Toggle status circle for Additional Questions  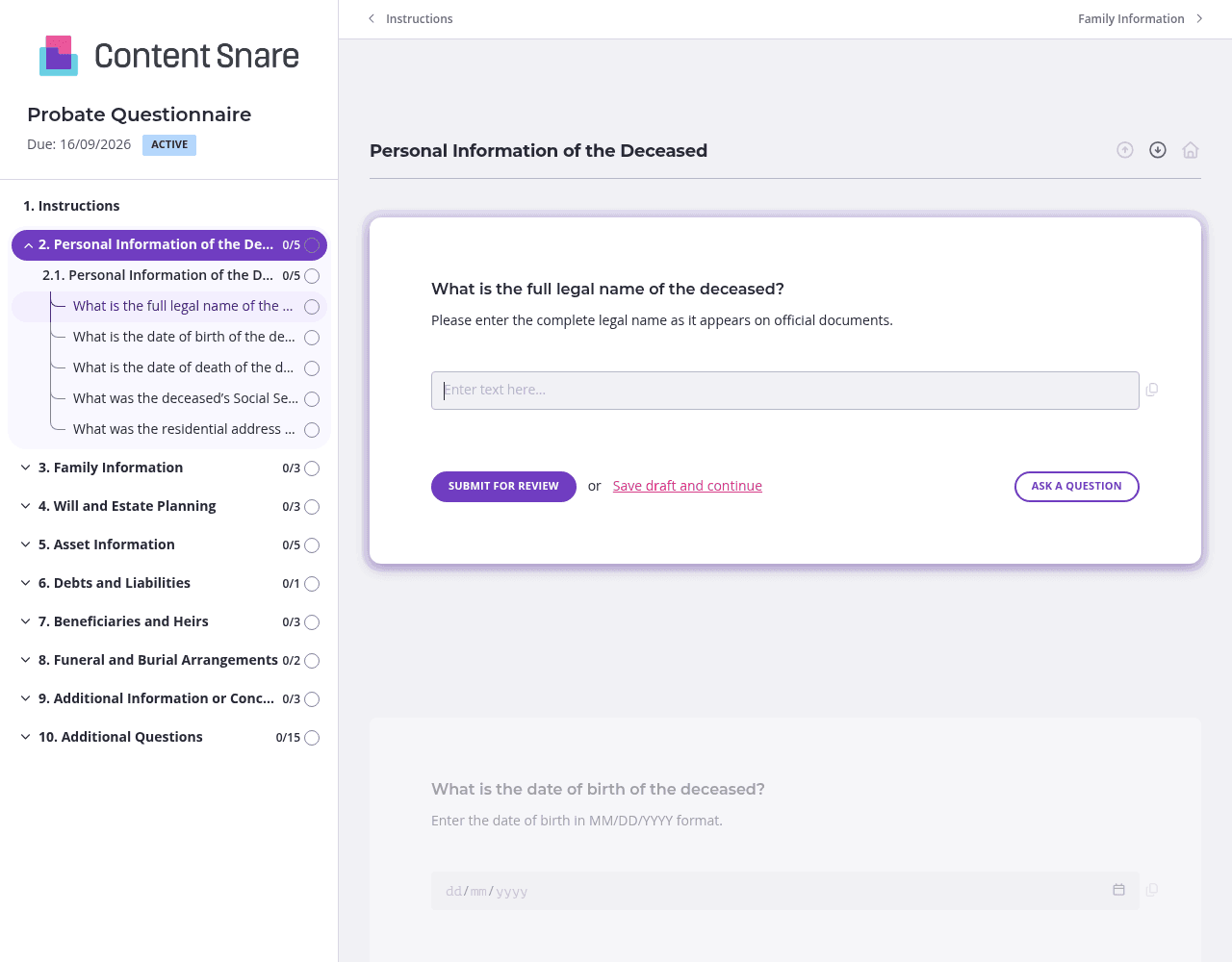pos(312,738)
